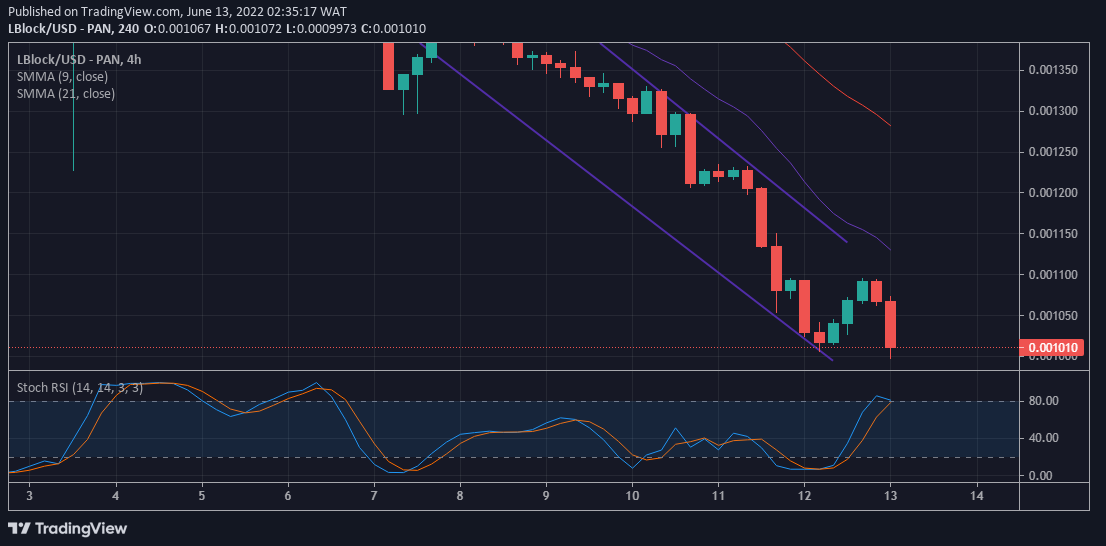Click the 40.00 Stoch RSI level label
Screen dimensions: 1106x546
[1042, 438]
